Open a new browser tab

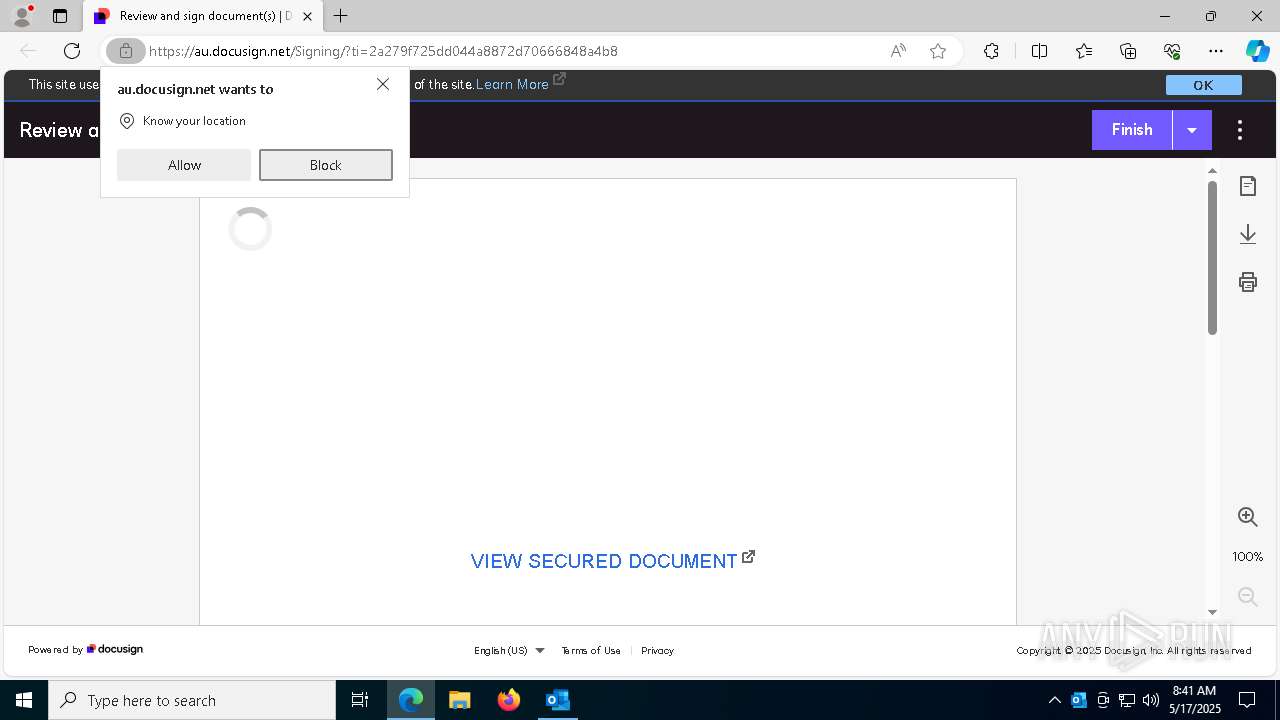tap(341, 16)
